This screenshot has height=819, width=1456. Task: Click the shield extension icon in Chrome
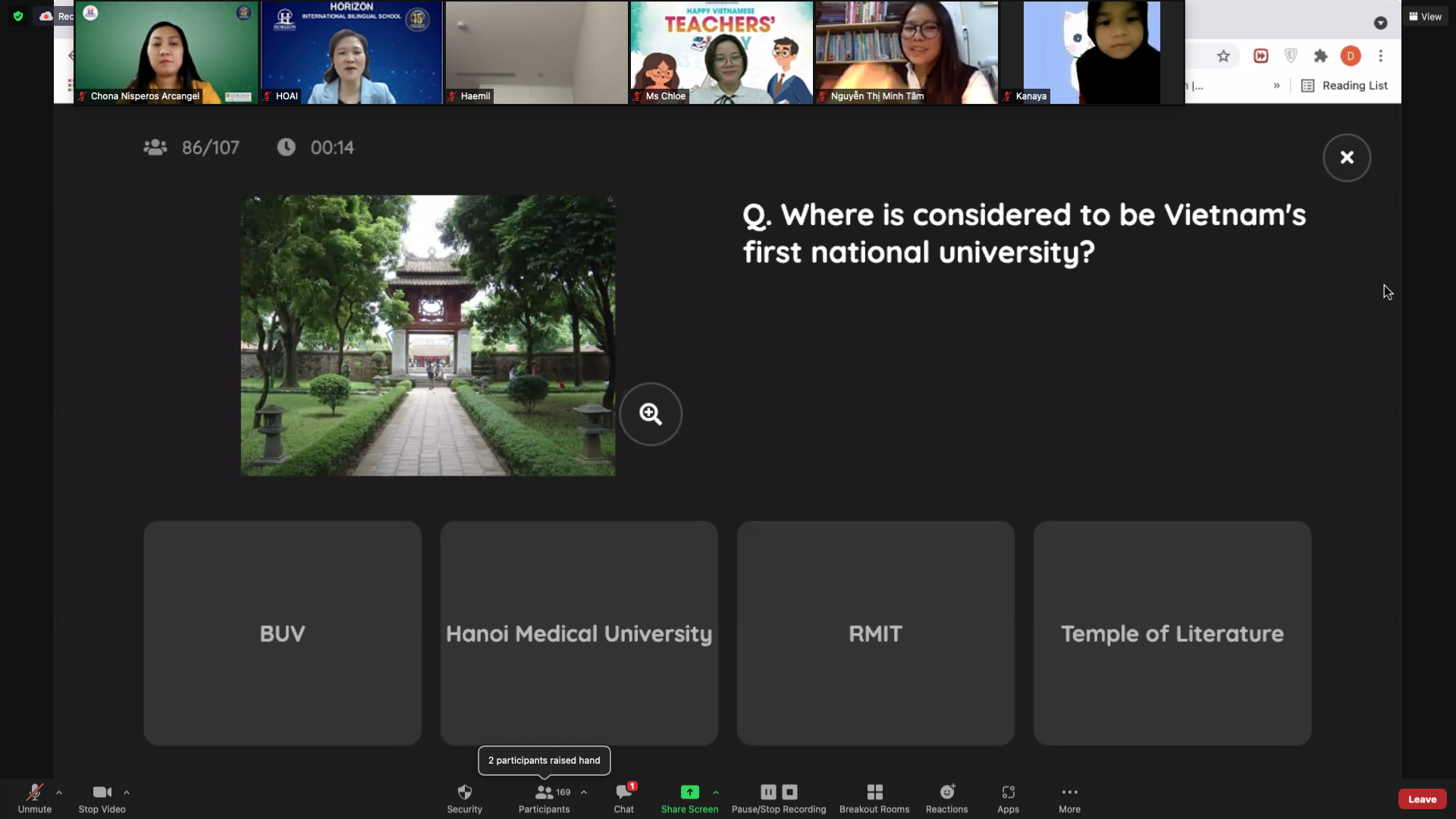[x=1291, y=55]
